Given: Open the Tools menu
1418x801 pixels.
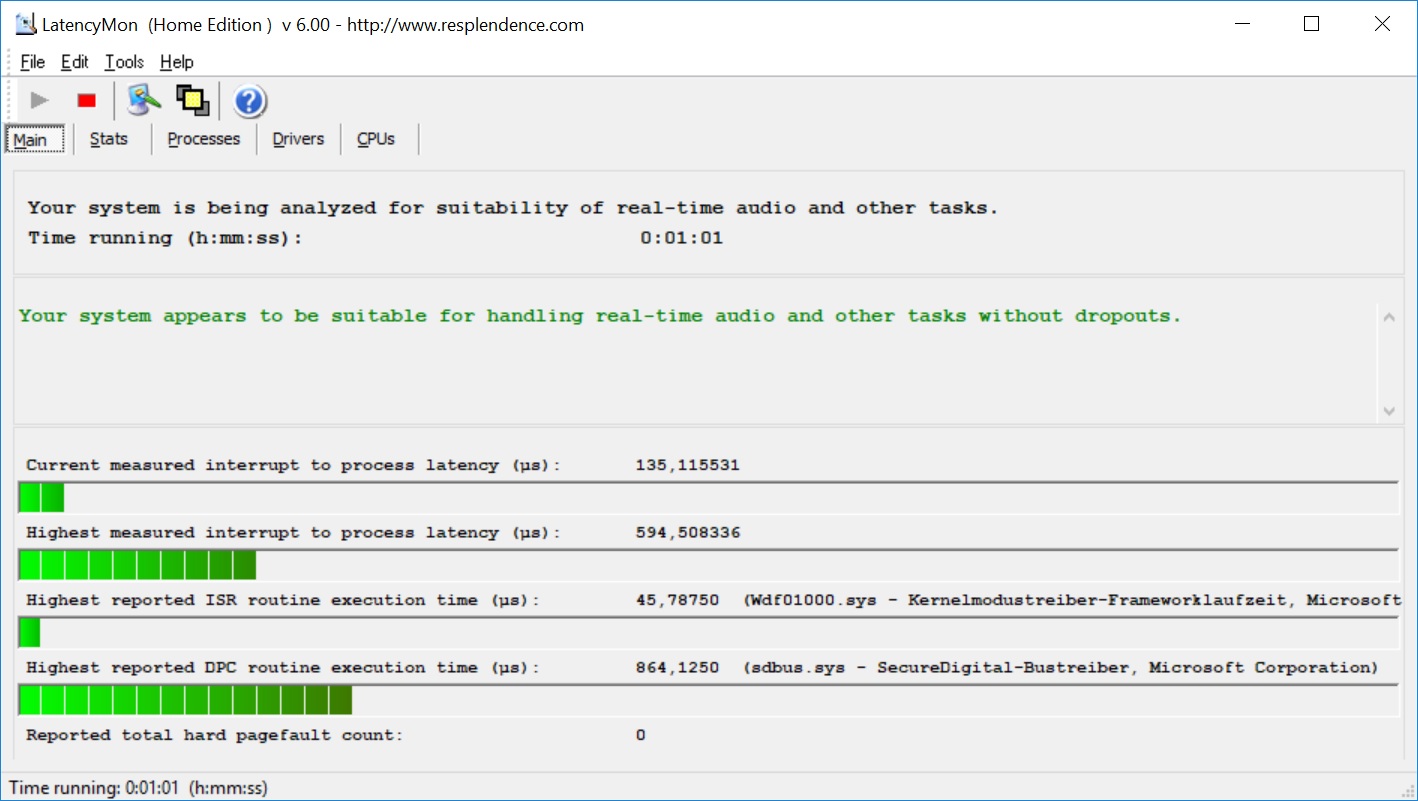Looking at the screenshot, I should [124, 62].
